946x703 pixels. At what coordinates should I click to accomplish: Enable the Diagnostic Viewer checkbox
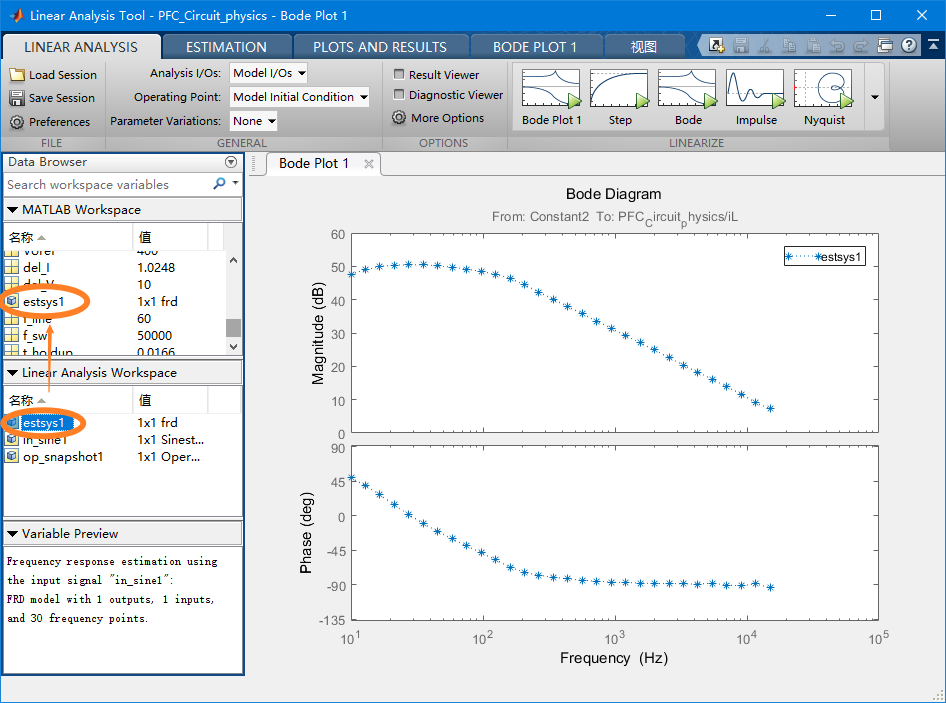(x=399, y=94)
